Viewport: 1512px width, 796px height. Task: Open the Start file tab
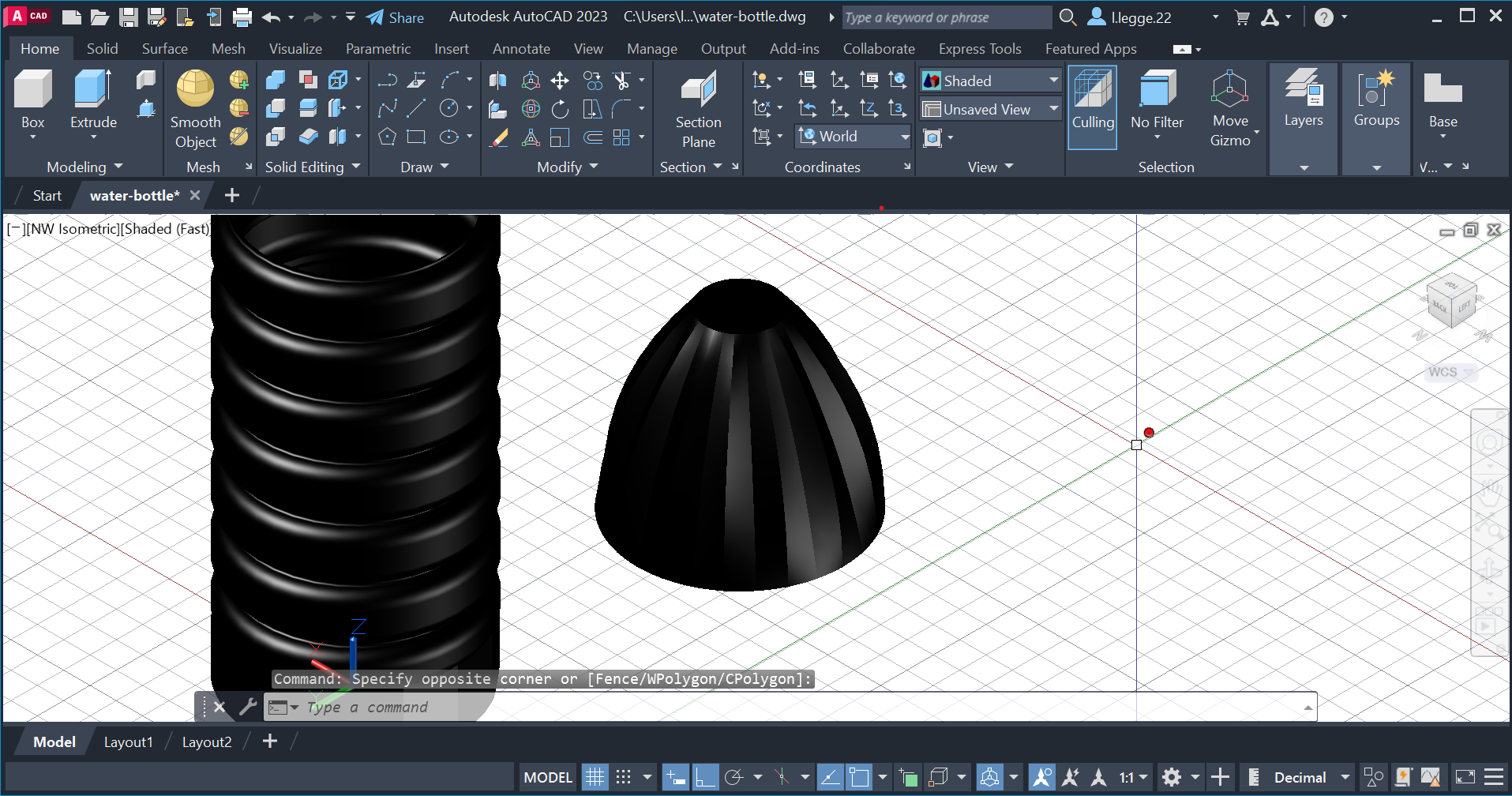pos(47,195)
